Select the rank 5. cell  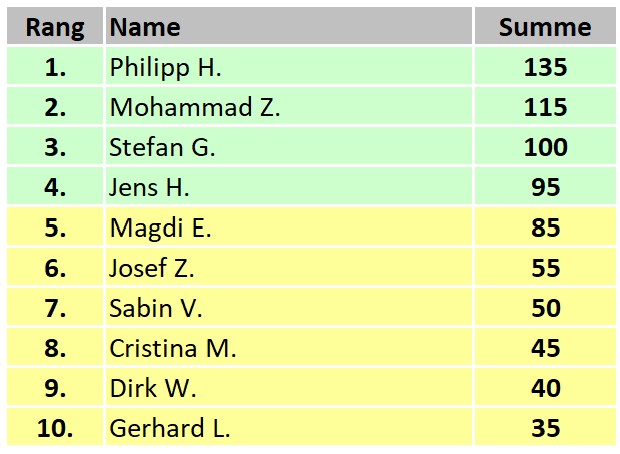pos(55,227)
